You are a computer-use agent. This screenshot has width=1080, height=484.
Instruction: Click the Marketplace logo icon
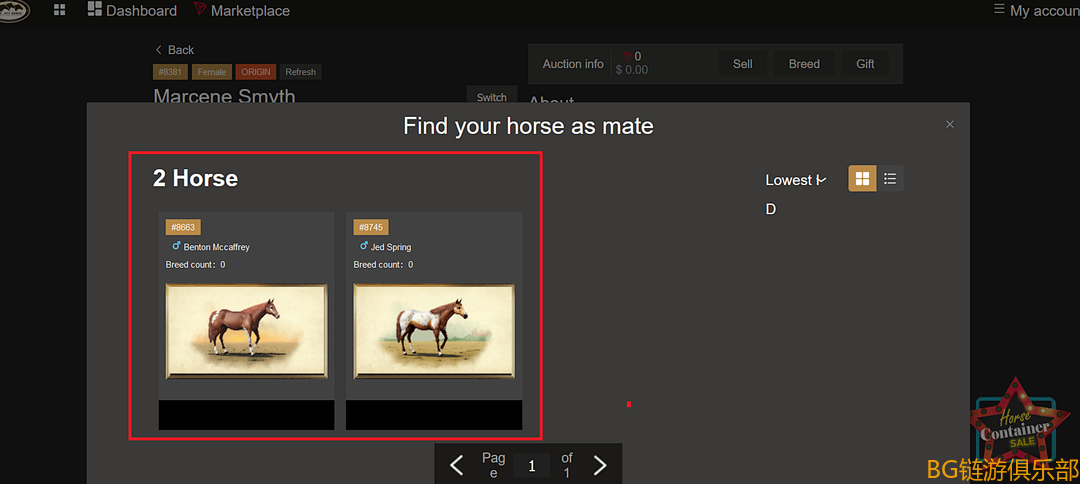click(200, 10)
